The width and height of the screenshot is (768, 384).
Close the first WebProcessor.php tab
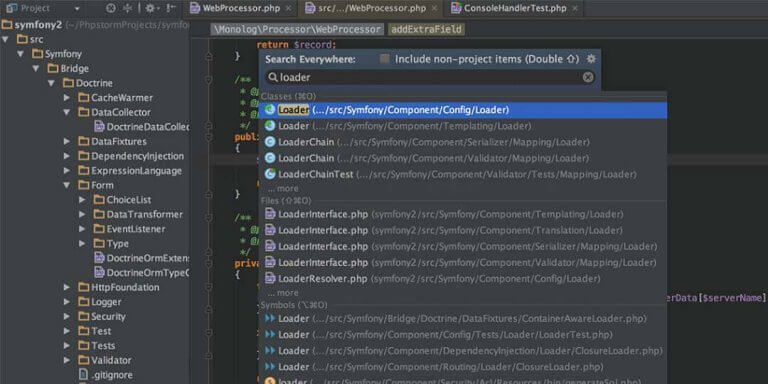pos(288,8)
